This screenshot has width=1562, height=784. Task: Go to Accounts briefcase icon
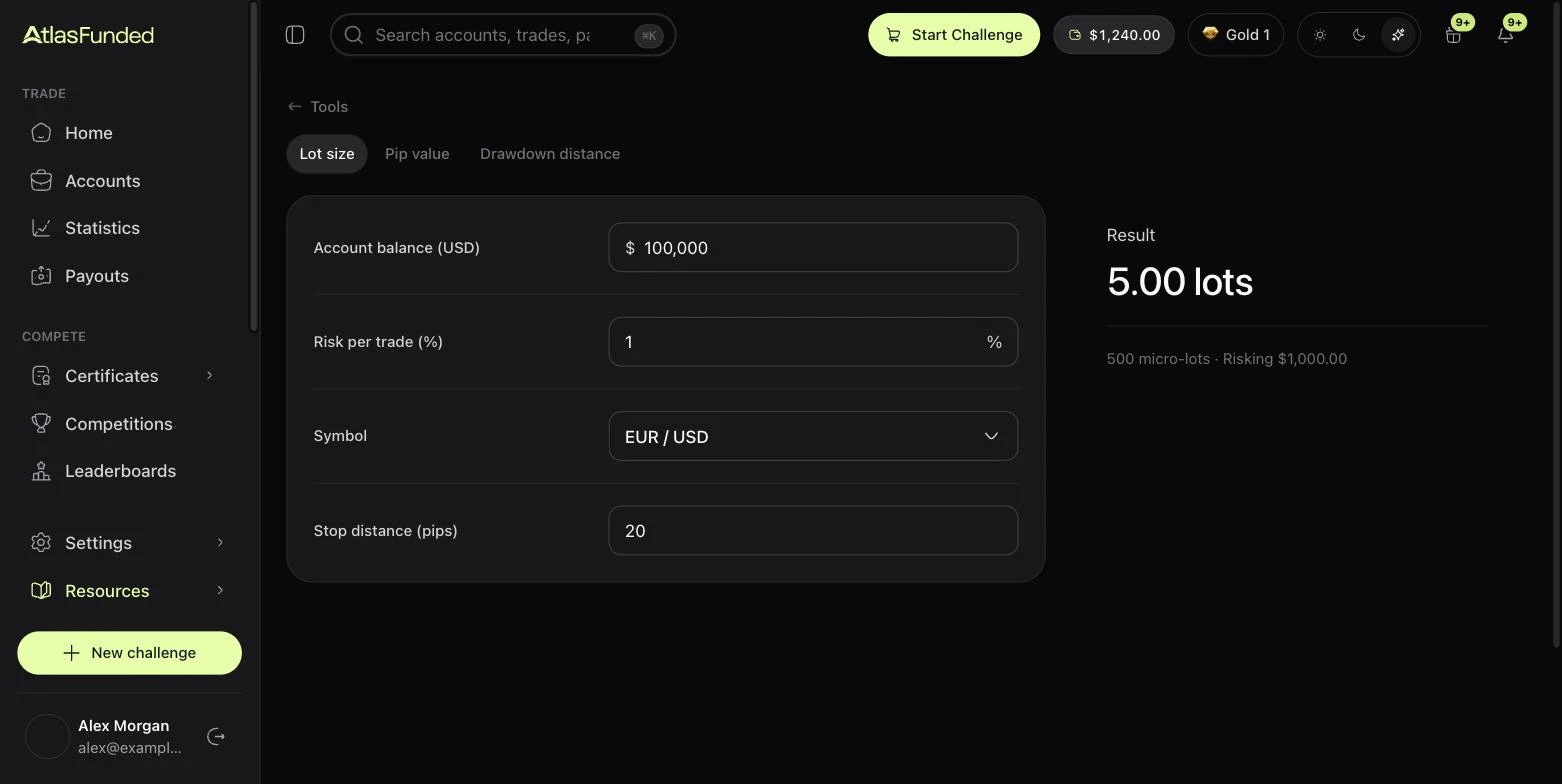41,181
